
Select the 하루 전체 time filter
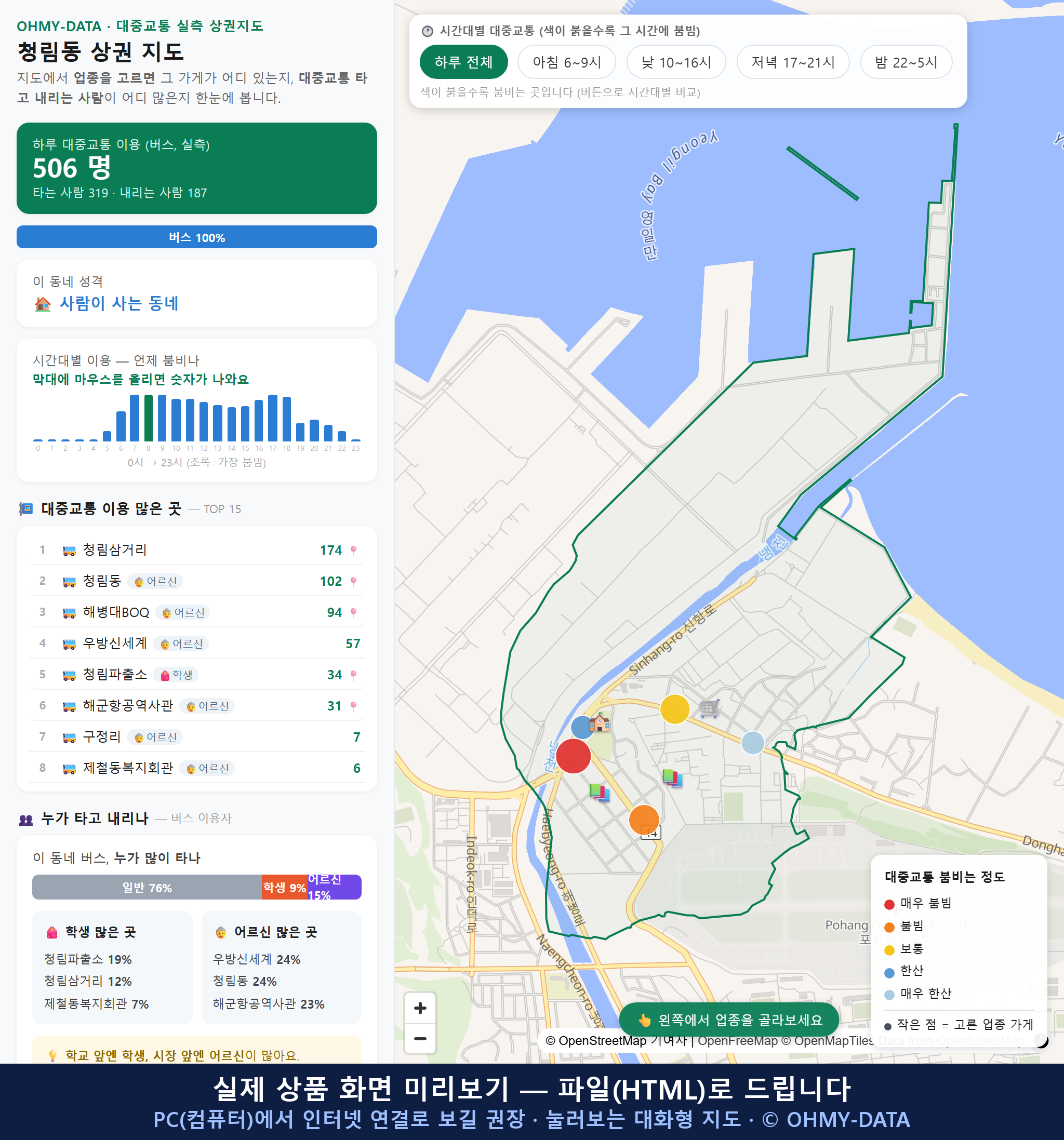[463, 62]
